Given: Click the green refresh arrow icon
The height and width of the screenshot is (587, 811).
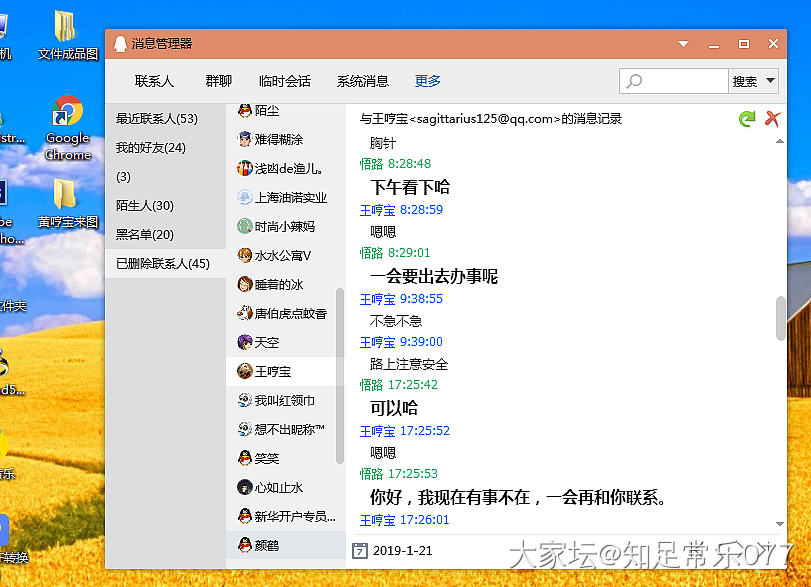Looking at the screenshot, I should tap(746, 119).
